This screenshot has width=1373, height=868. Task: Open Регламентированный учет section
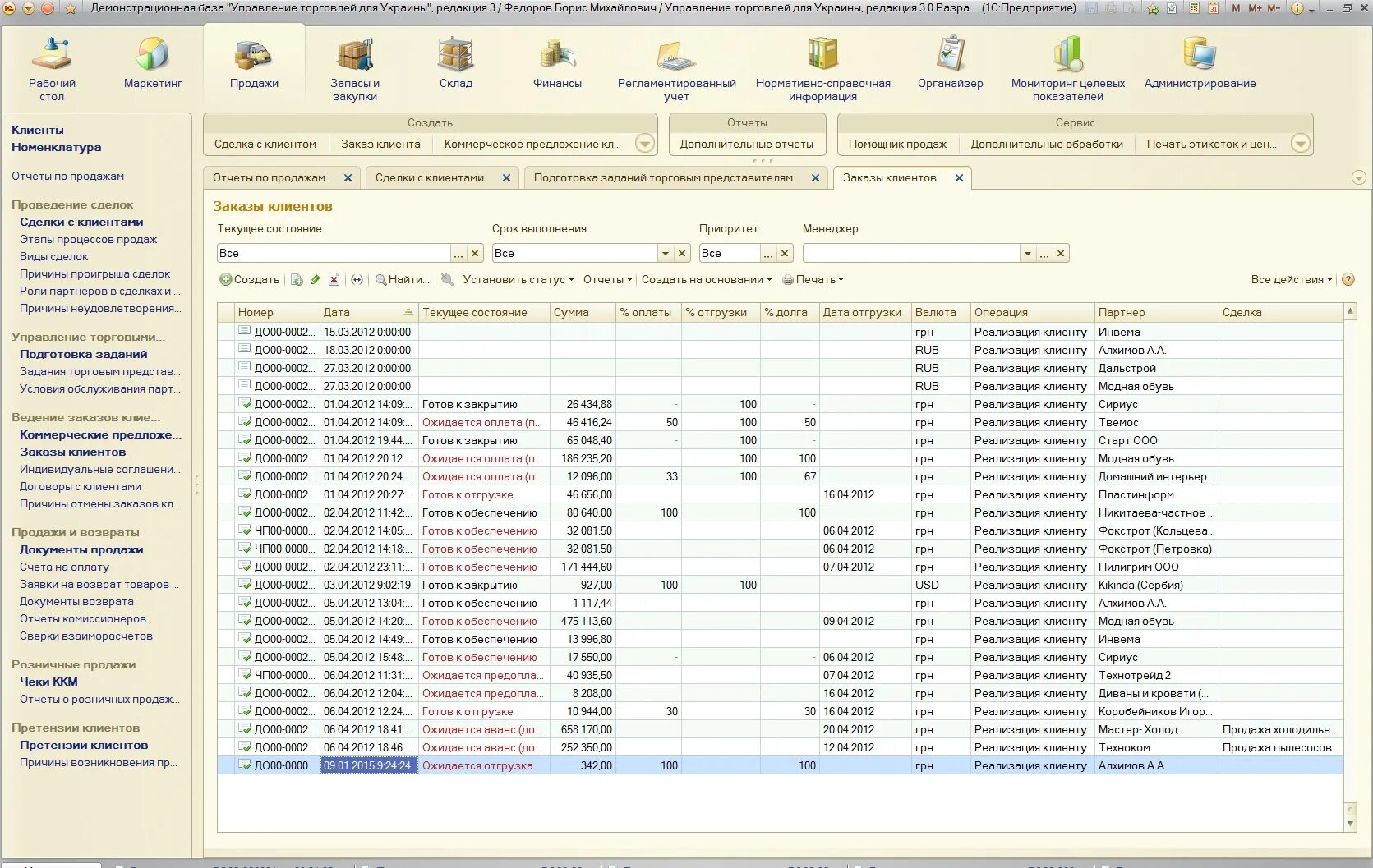(677, 69)
